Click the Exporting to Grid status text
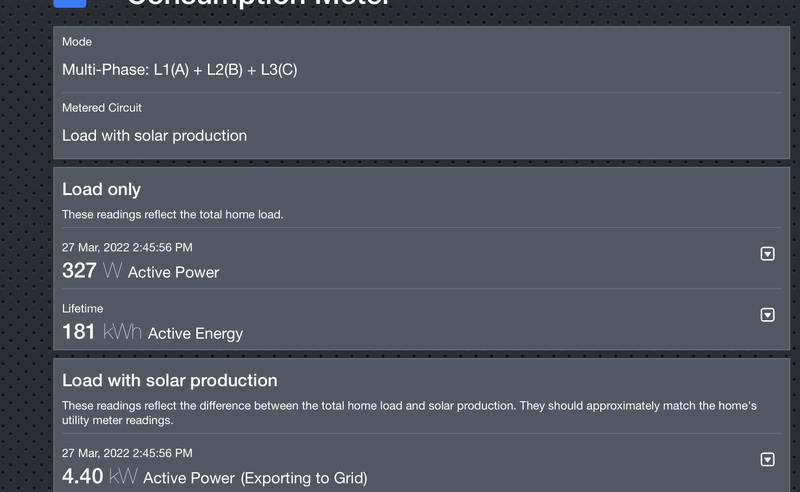The image size is (800, 492). tap(304, 478)
